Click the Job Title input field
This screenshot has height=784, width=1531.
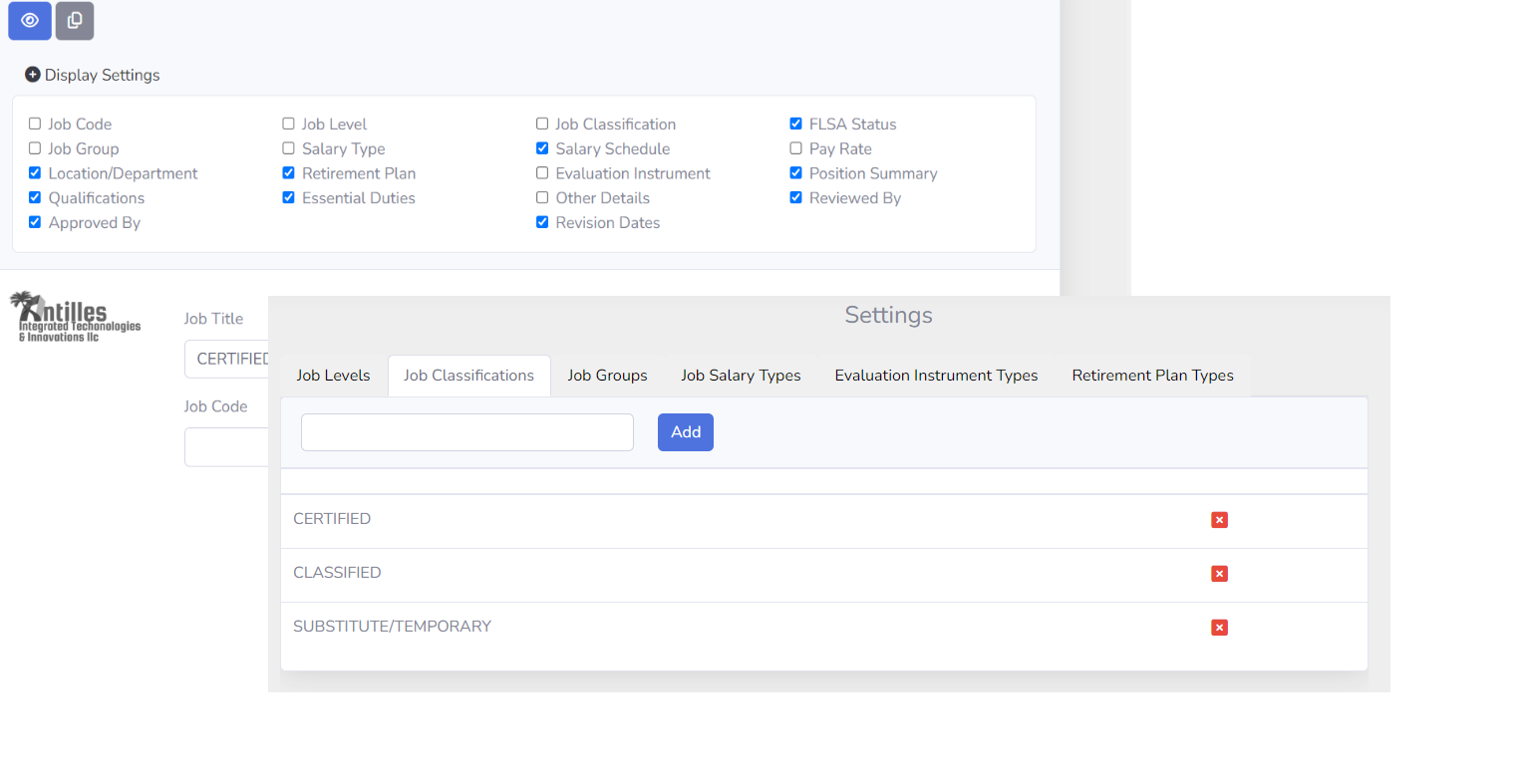coord(227,359)
